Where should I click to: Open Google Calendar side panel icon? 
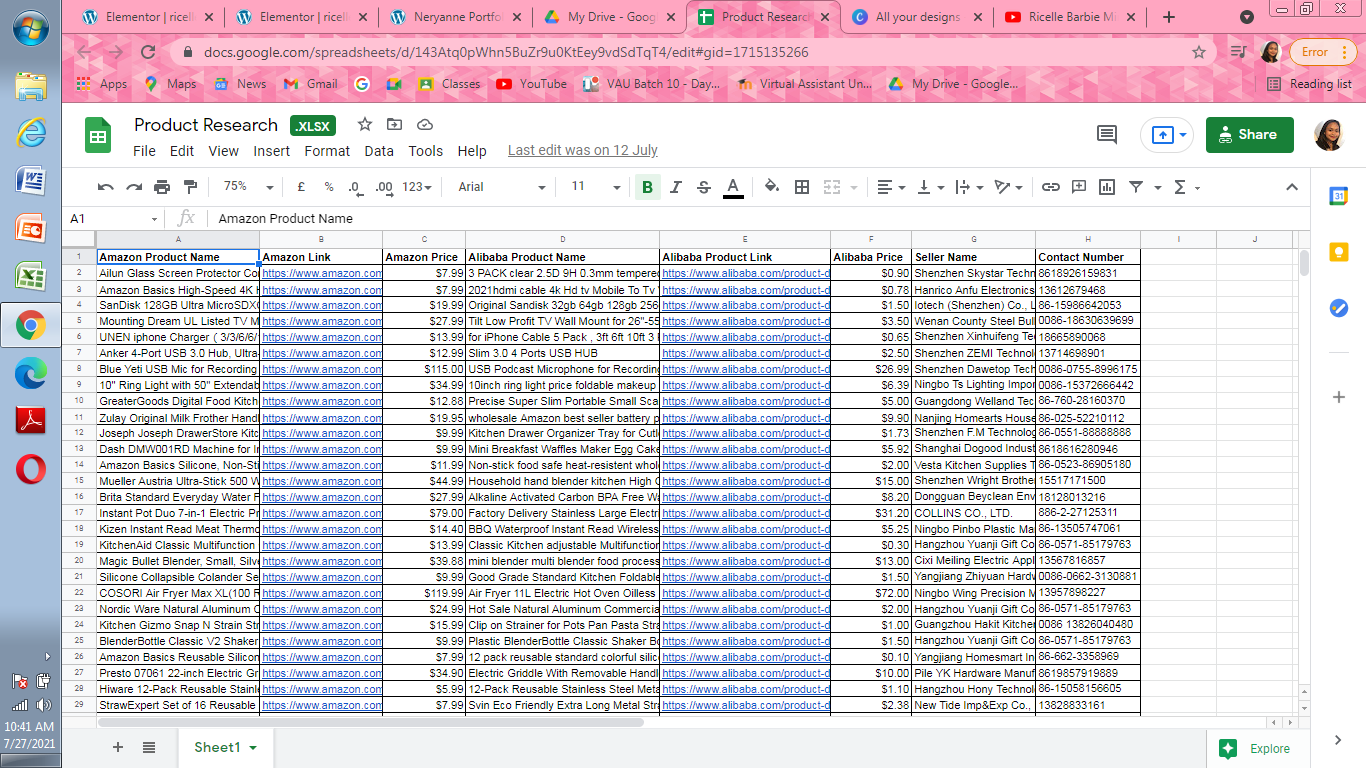pos(1339,197)
